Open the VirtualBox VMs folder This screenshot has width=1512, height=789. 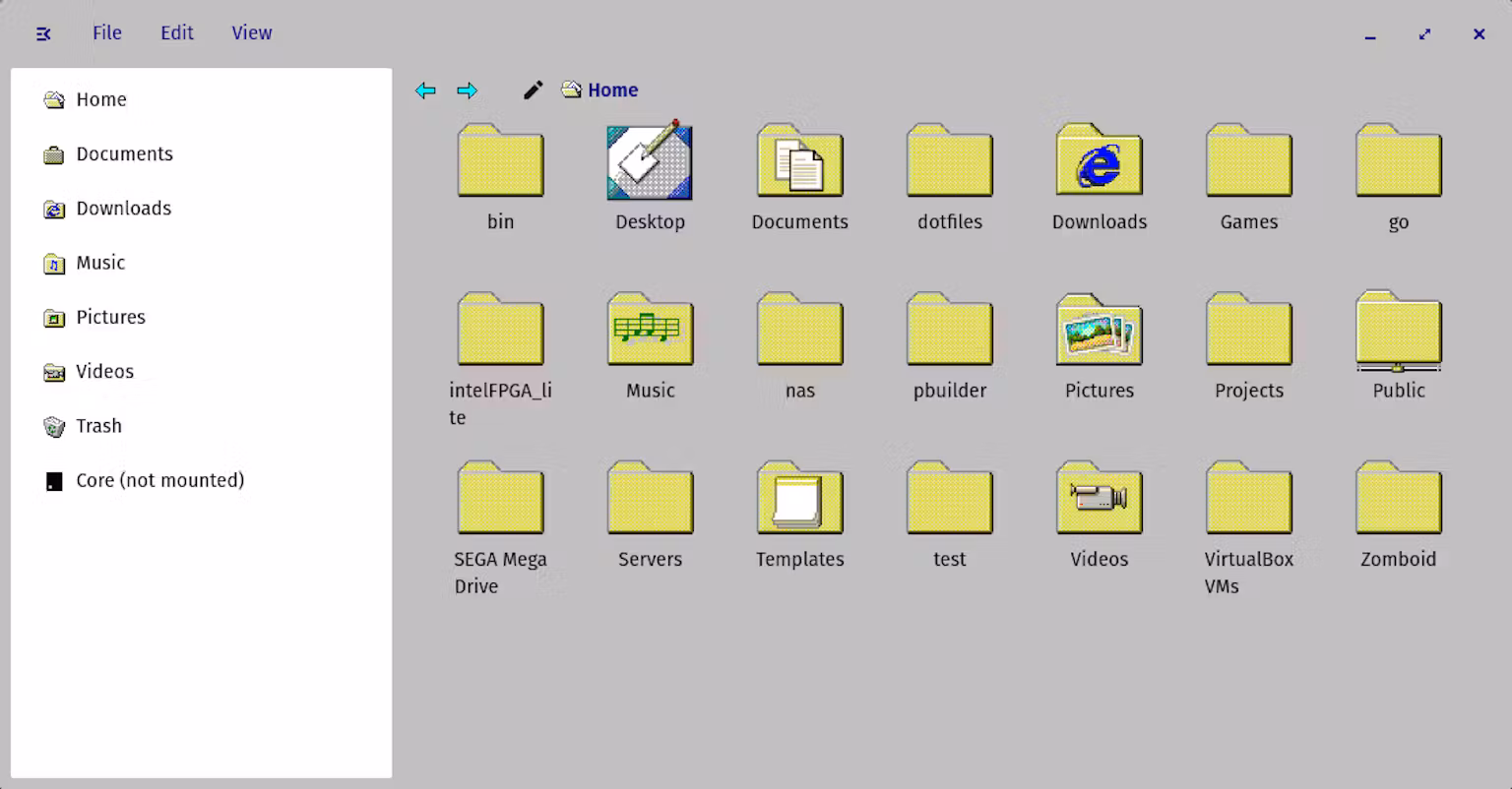(x=1248, y=499)
